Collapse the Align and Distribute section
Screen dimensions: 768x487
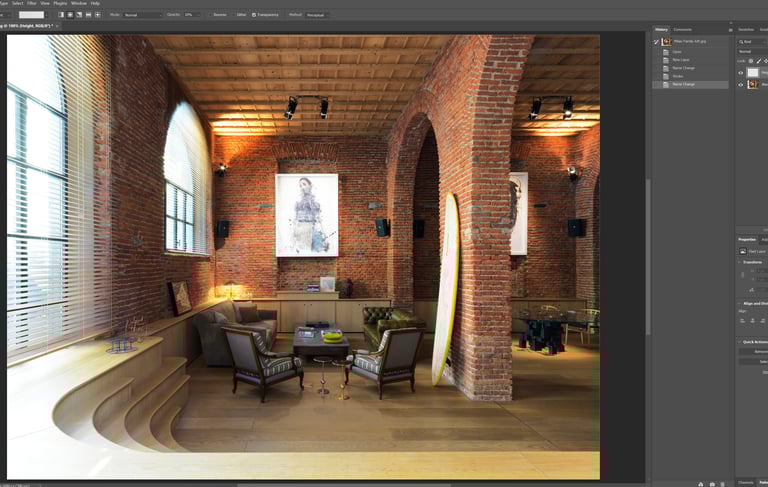[x=740, y=304]
